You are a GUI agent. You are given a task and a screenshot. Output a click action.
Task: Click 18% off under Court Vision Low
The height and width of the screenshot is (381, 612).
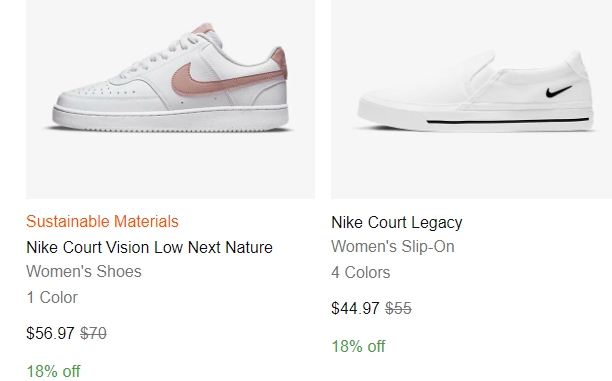pyautogui.click(x=53, y=371)
